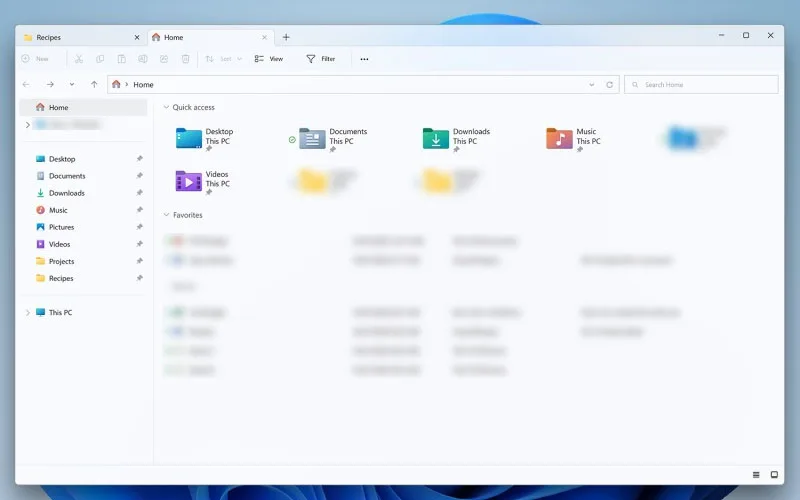This screenshot has height=500, width=800.
Task: Unpin Recipes using its sidebar pin icon
Action: pos(139,278)
